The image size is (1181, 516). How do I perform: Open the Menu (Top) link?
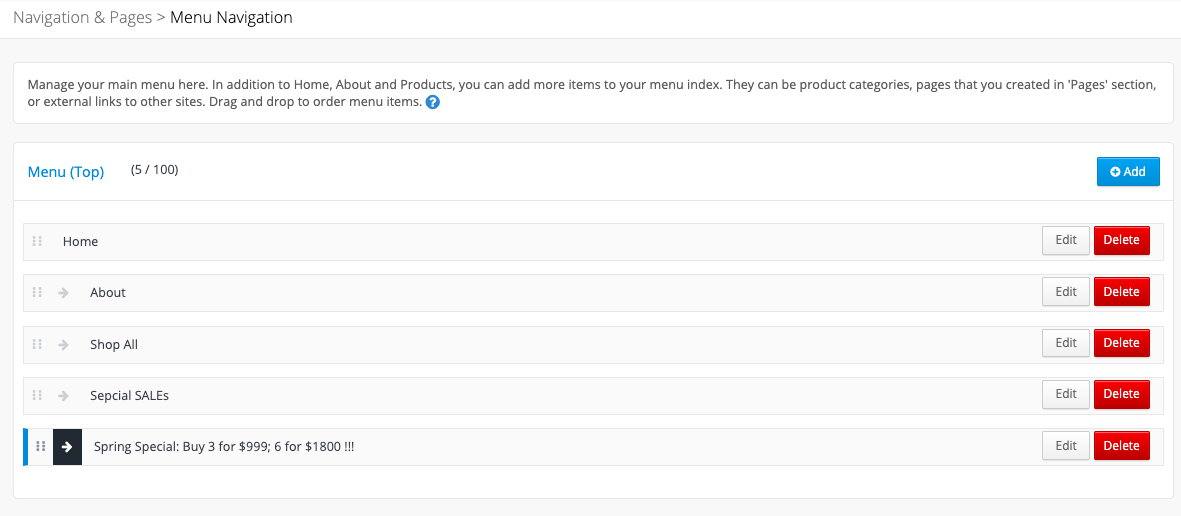[66, 172]
